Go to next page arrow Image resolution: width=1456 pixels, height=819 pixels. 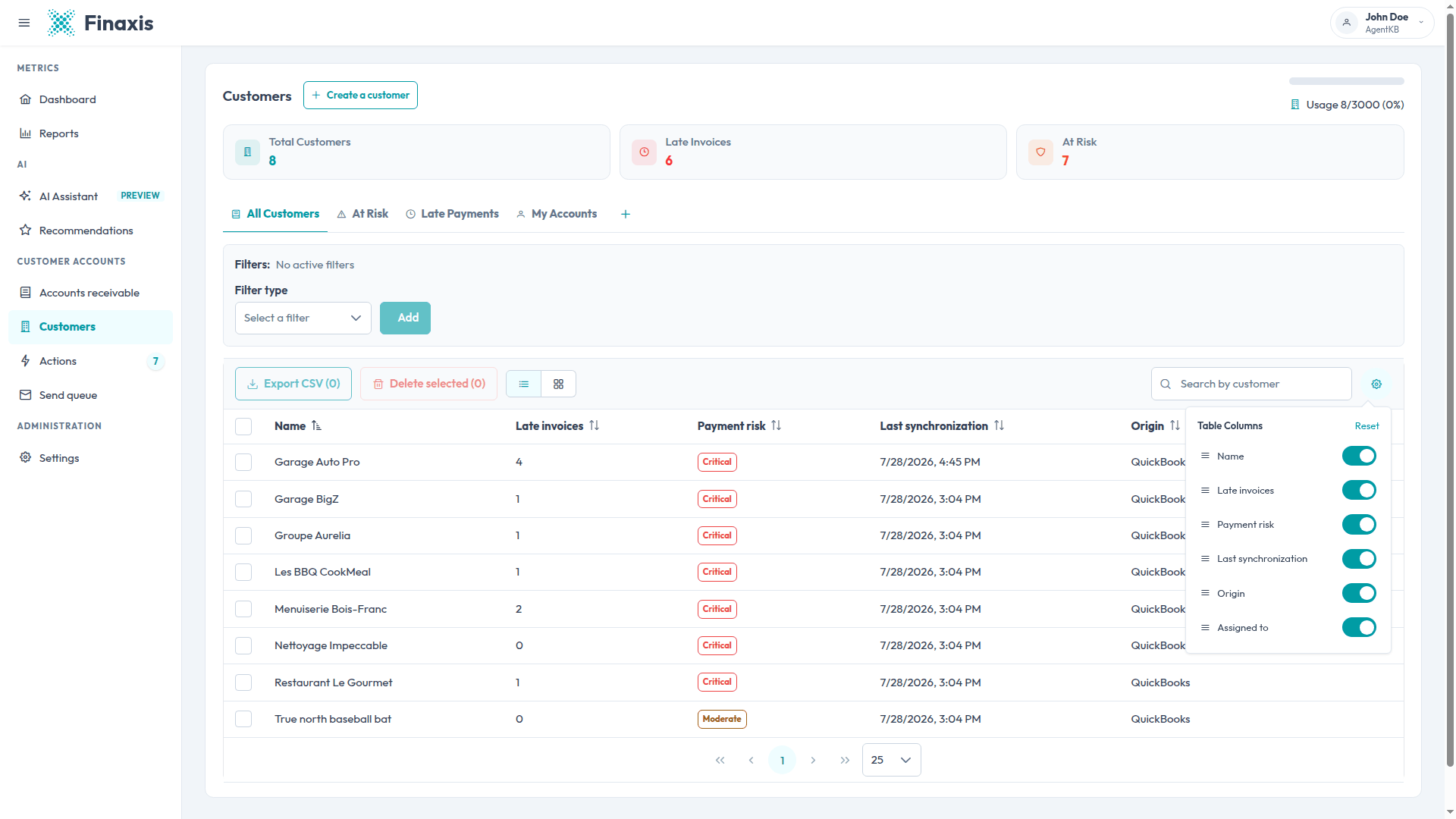pyautogui.click(x=813, y=760)
